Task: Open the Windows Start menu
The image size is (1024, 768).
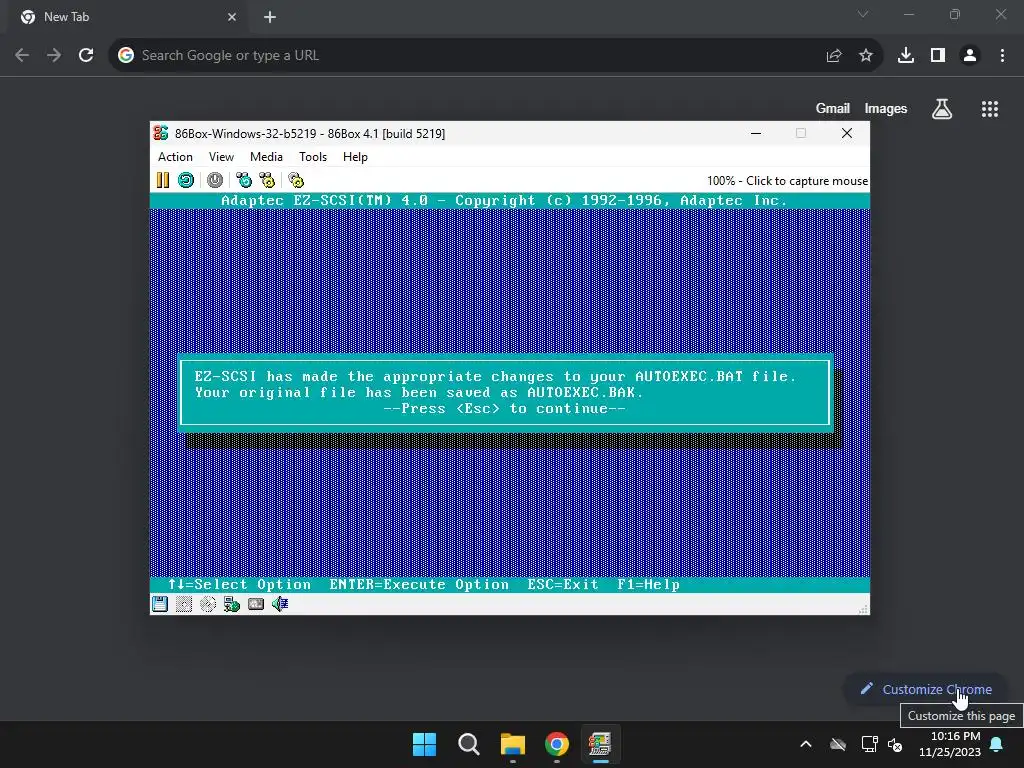Action: pos(424,744)
